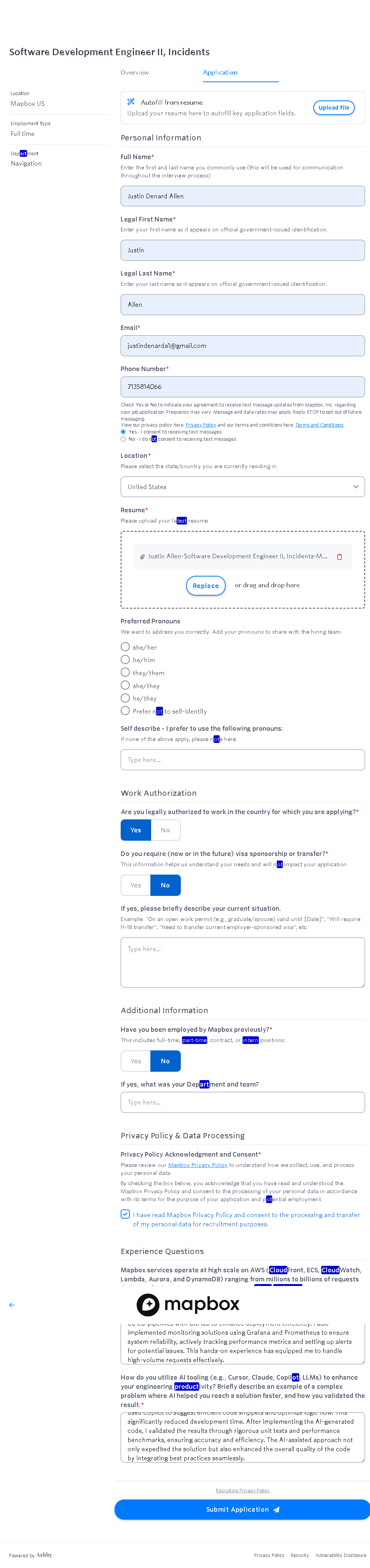Select the he/him pronoun option
Image resolution: width=370 pixels, height=1568 pixels.
125,660
